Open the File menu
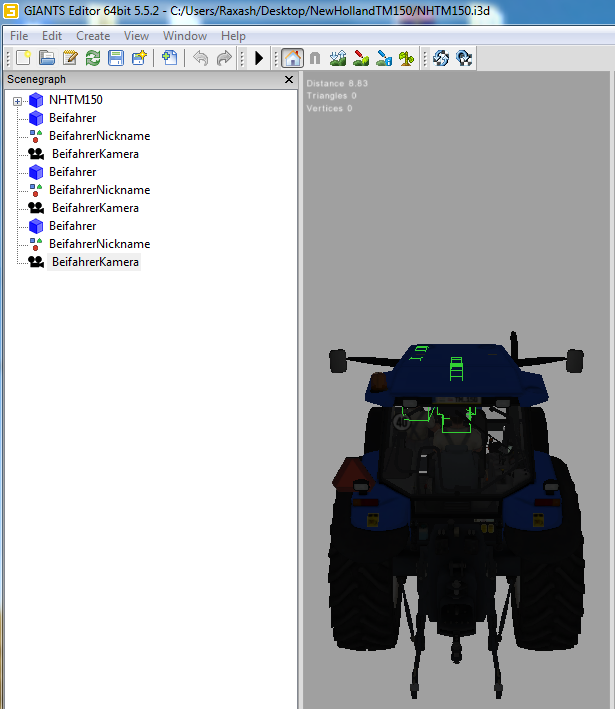The image size is (615, 709). click(x=19, y=36)
